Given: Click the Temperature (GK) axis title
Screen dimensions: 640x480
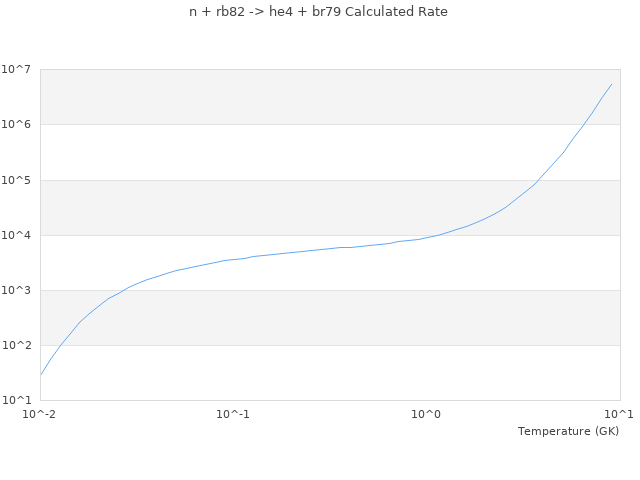Looking at the screenshot, I should (568, 431).
